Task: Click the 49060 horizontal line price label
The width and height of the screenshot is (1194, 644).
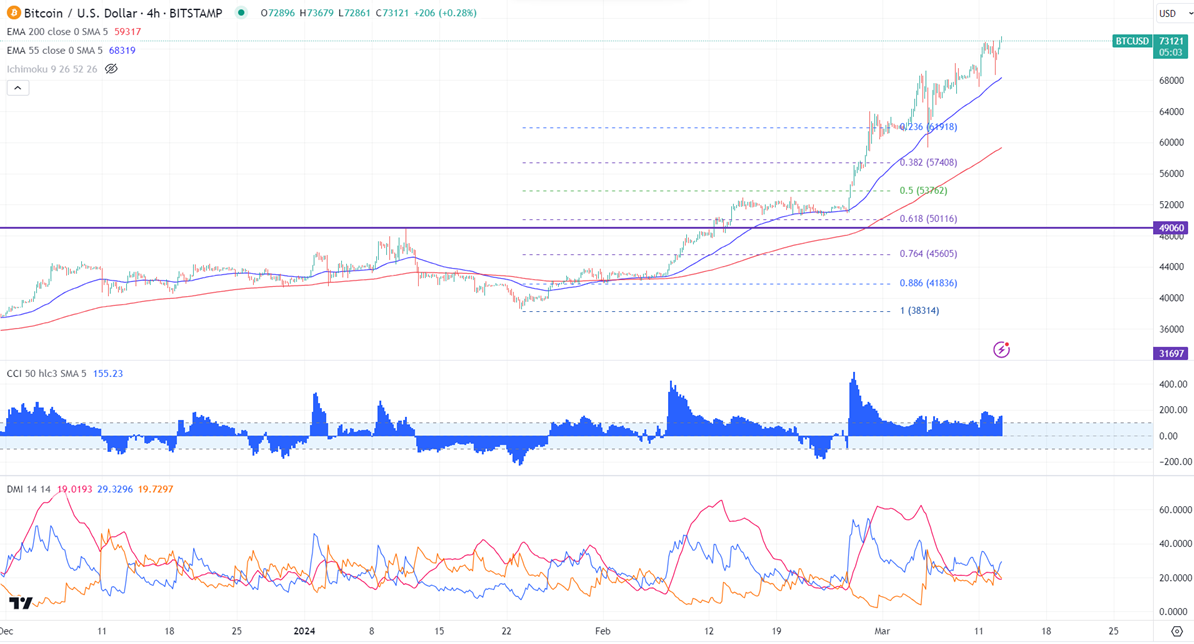Action: pos(1171,228)
